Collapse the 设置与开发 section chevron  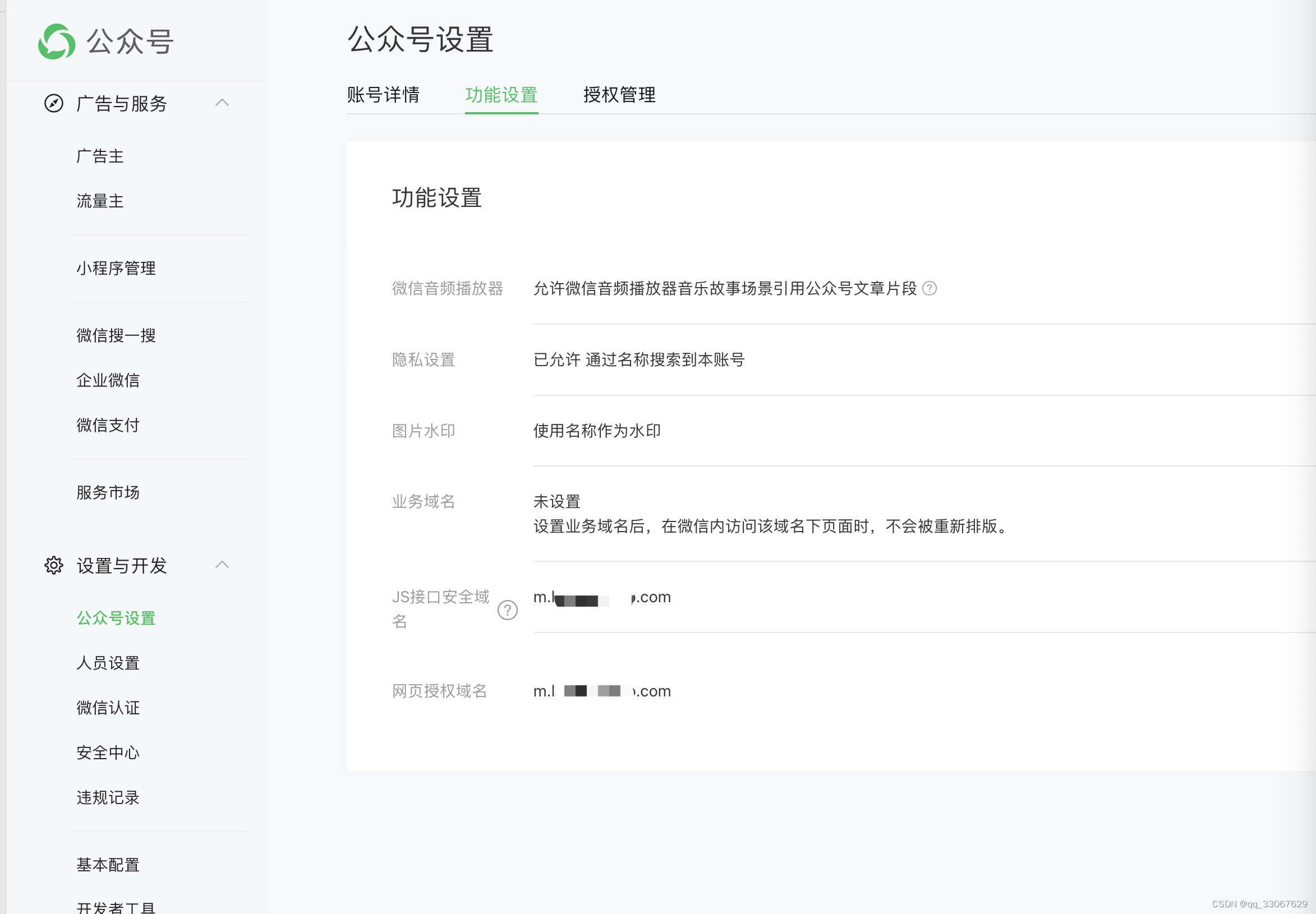222,565
